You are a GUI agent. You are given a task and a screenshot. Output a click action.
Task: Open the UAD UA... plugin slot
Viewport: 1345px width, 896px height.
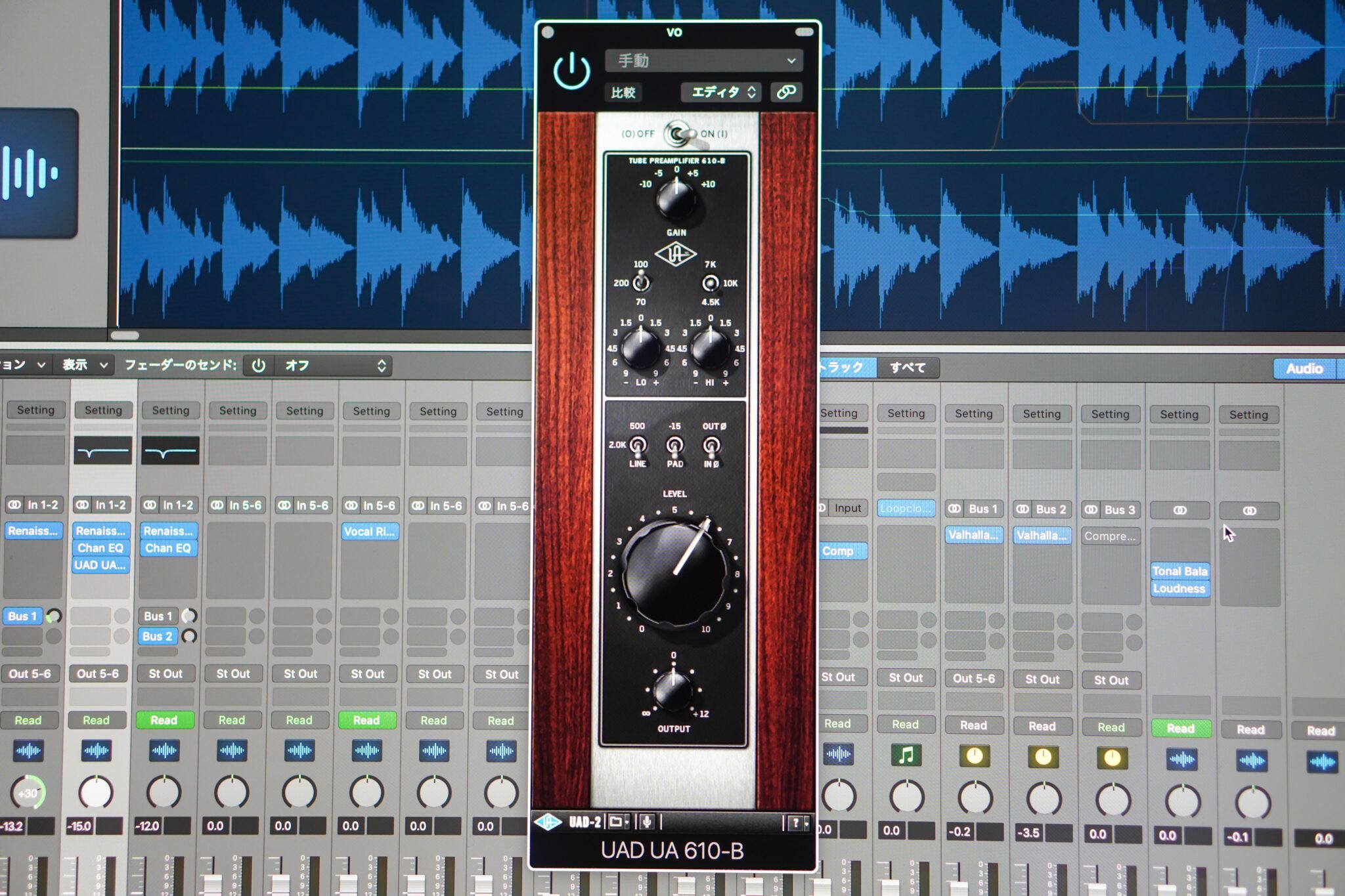click(100, 565)
